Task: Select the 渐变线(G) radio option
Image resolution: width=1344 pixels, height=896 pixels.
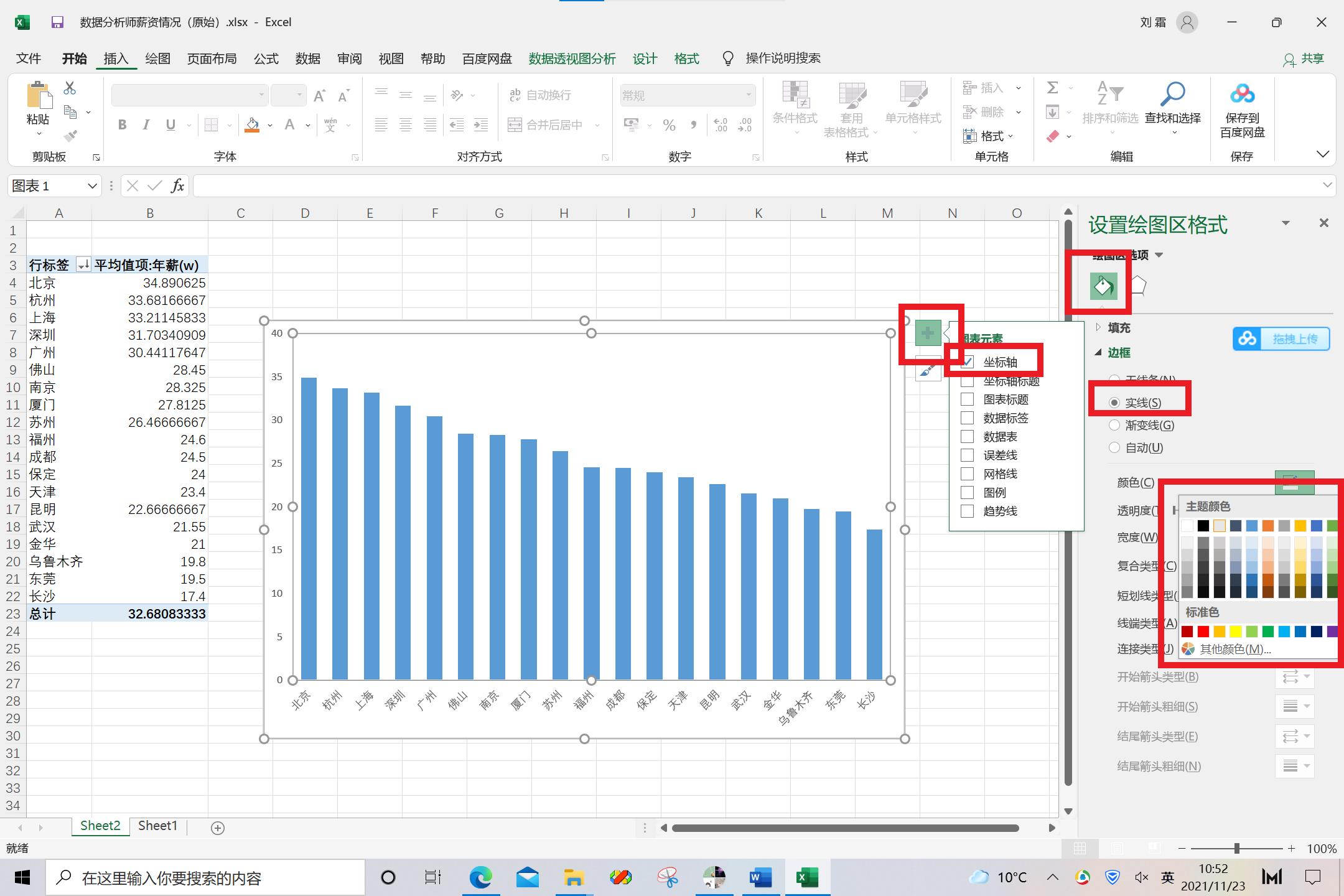Action: (x=1114, y=426)
